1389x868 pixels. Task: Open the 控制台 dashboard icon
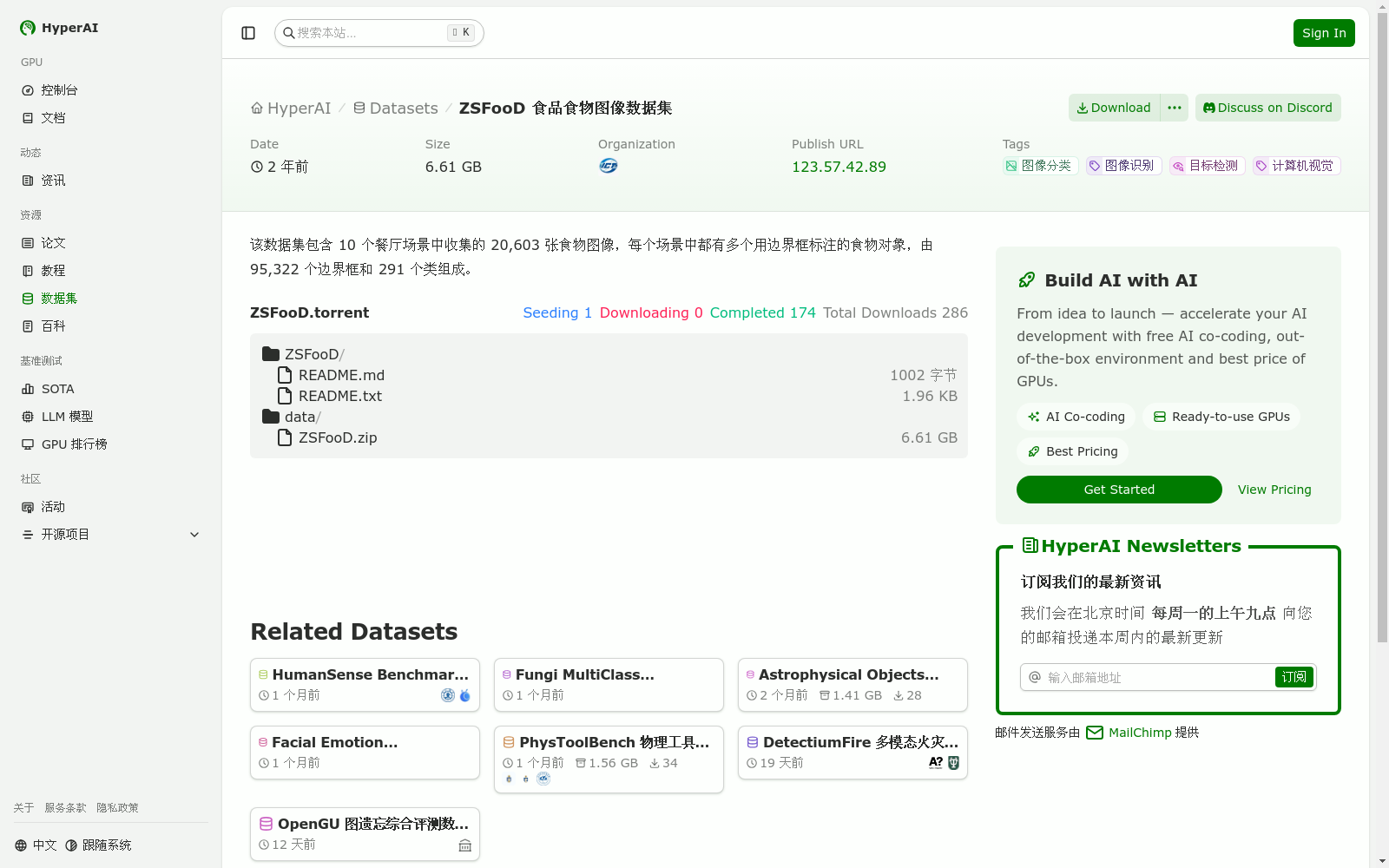(28, 90)
